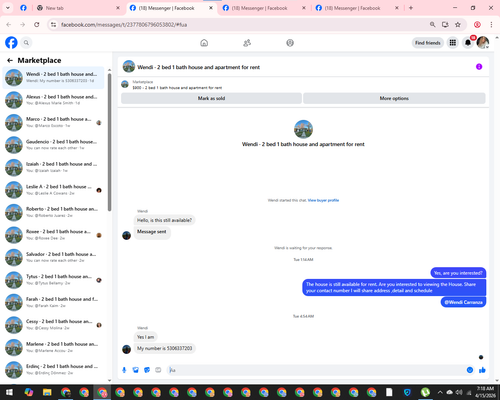The image size is (500, 400).
Task: Open the Cessy conversation in list
Action: coord(53,325)
